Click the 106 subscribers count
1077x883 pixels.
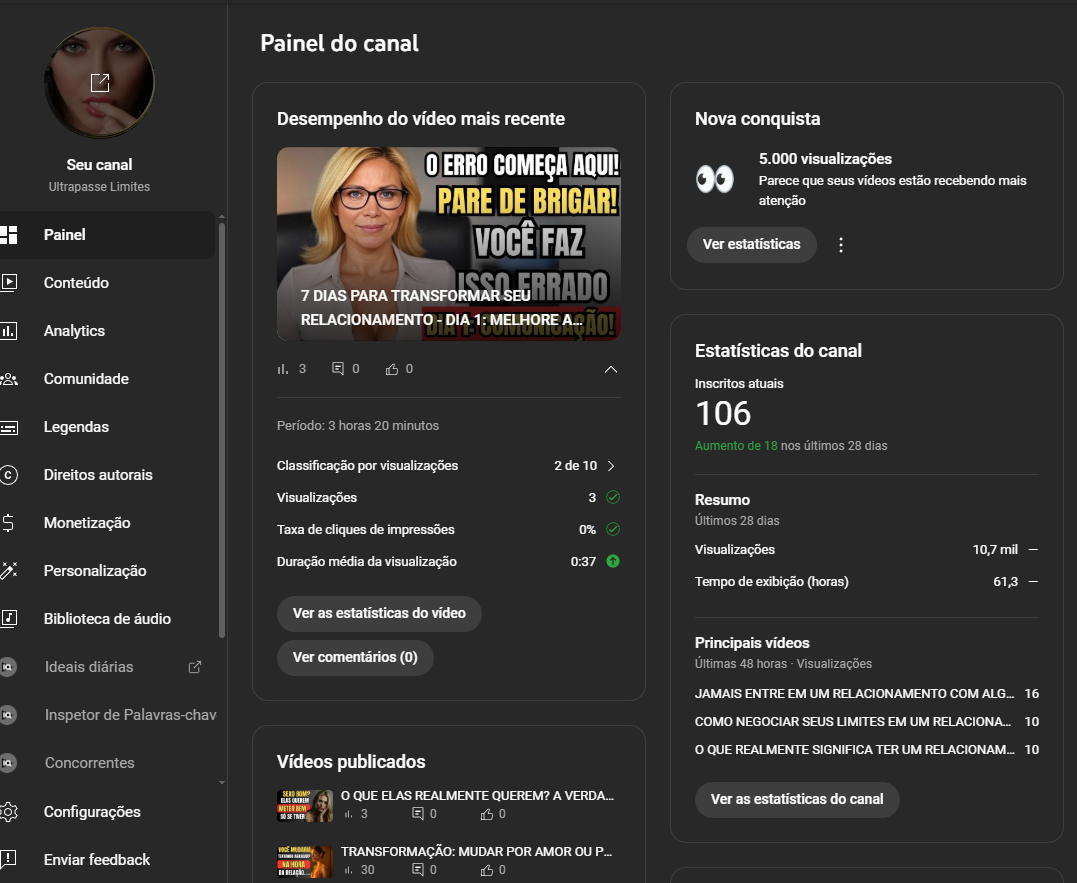(x=723, y=413)
